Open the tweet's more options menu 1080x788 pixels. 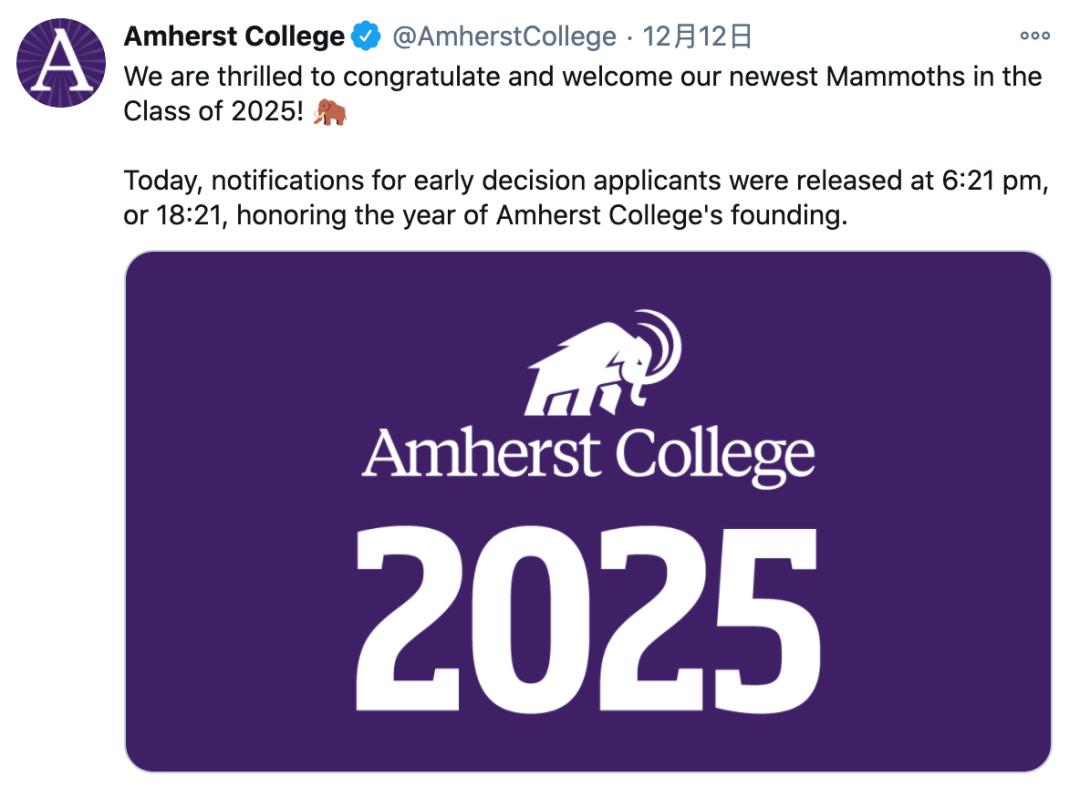click(x=1034, y=36)
